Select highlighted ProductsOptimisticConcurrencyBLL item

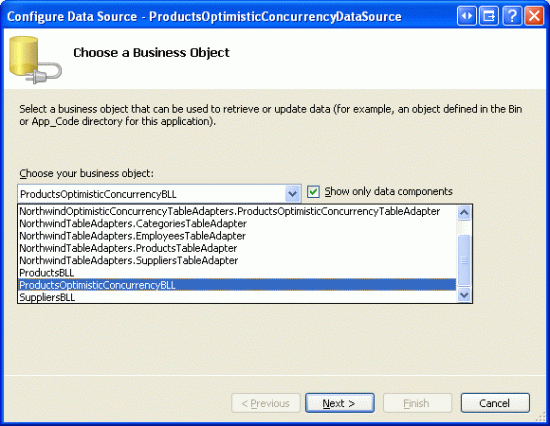point(237,285)
